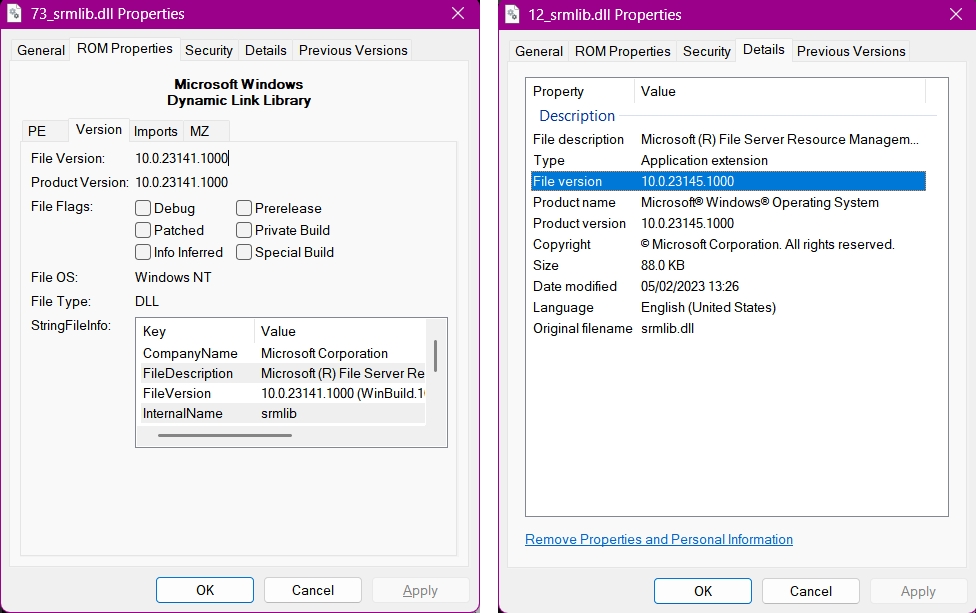
Task: Open Security tab in 12_srmlib.dll window
Action: [706, 52]
